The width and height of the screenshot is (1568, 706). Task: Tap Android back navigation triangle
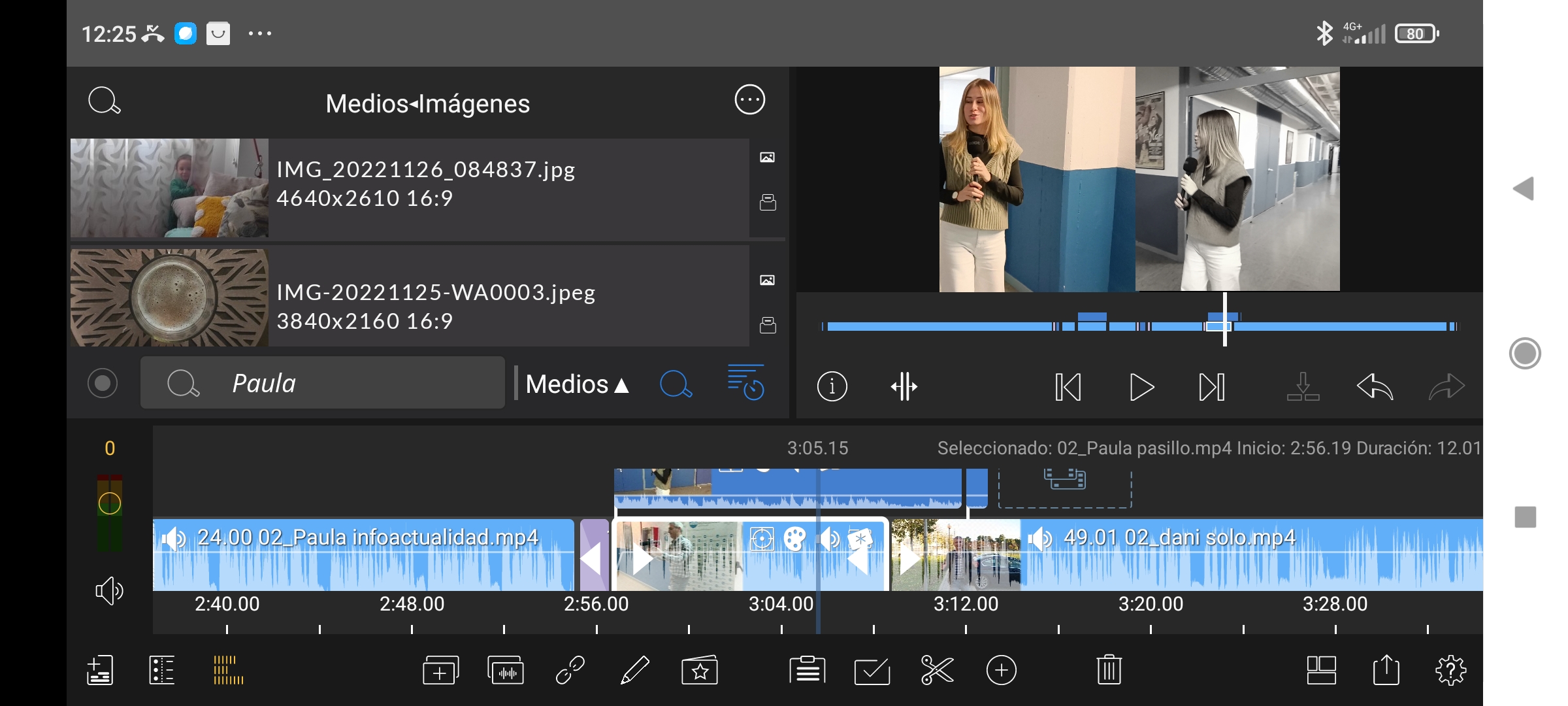pos(1524,189)
